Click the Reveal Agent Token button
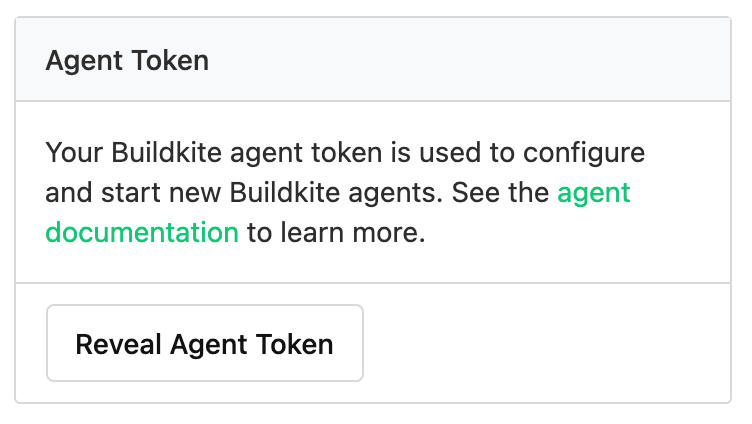 click(205, 343)
